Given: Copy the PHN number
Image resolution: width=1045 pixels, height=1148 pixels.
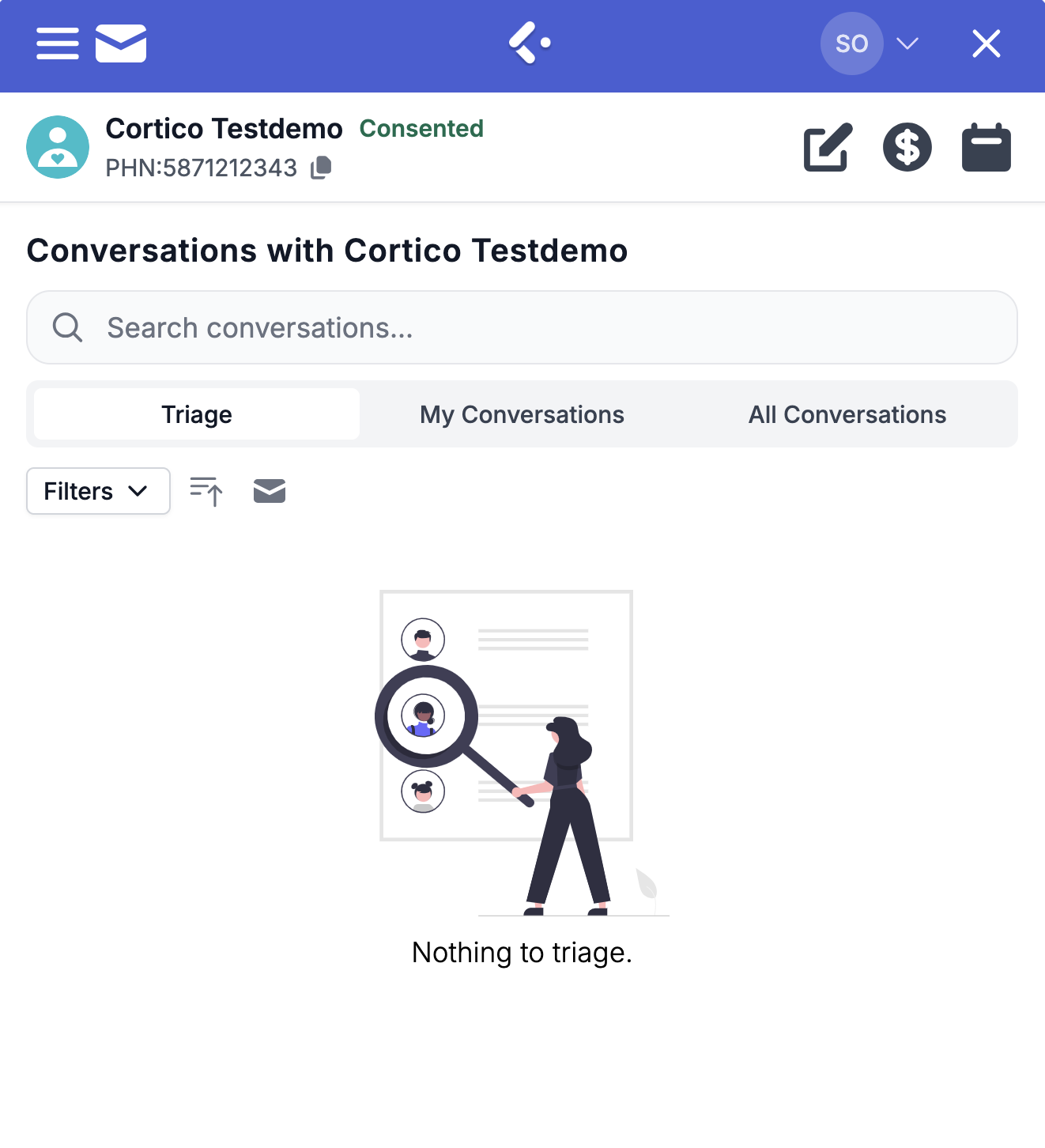Looking at the screenshot, I should pyautogui.click(x=321, y=168).
